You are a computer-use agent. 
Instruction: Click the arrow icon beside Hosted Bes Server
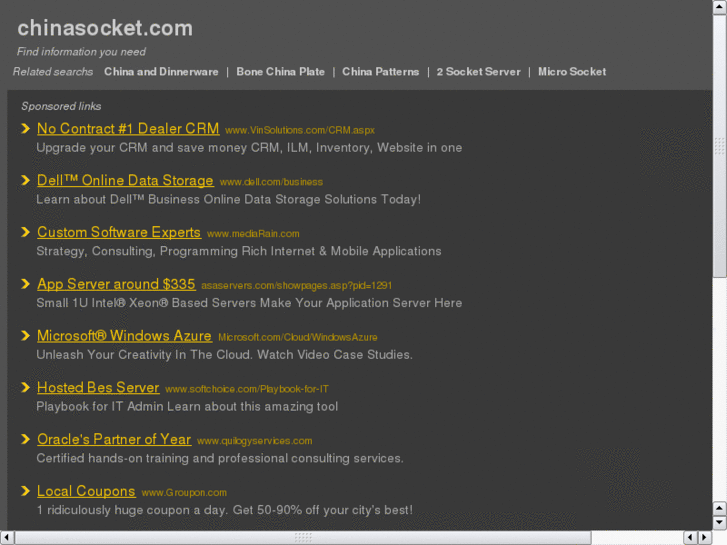(26, 387)
